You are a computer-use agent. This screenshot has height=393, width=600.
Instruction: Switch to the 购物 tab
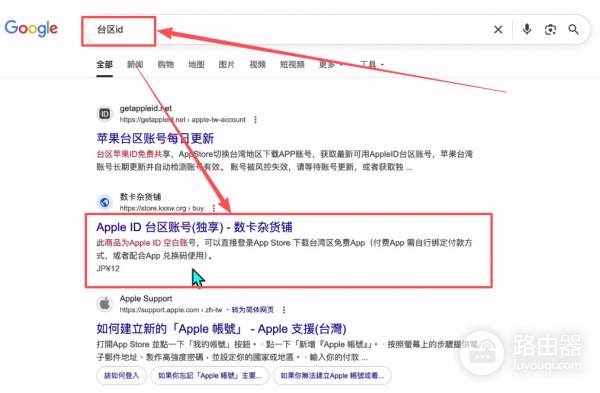(x=166, y=64)
